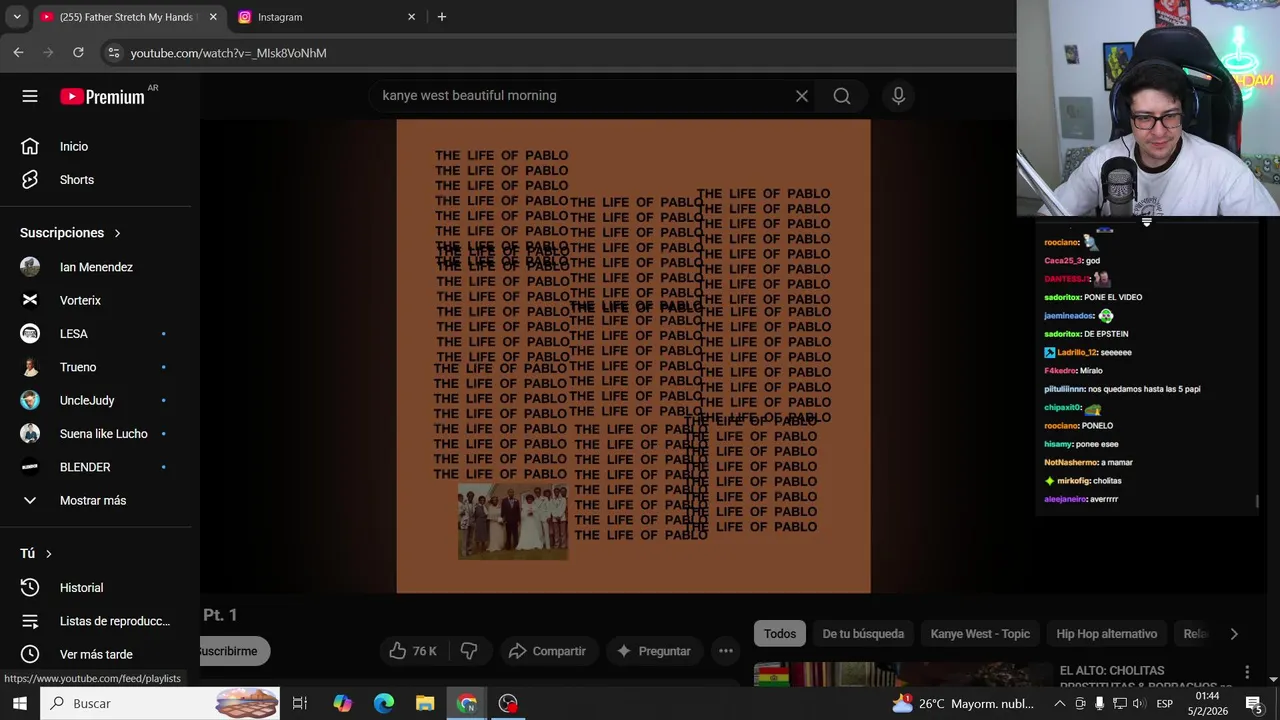Open the volume control in system tray
This screenshot has height=720, width=1280.
pos(1137,704)
